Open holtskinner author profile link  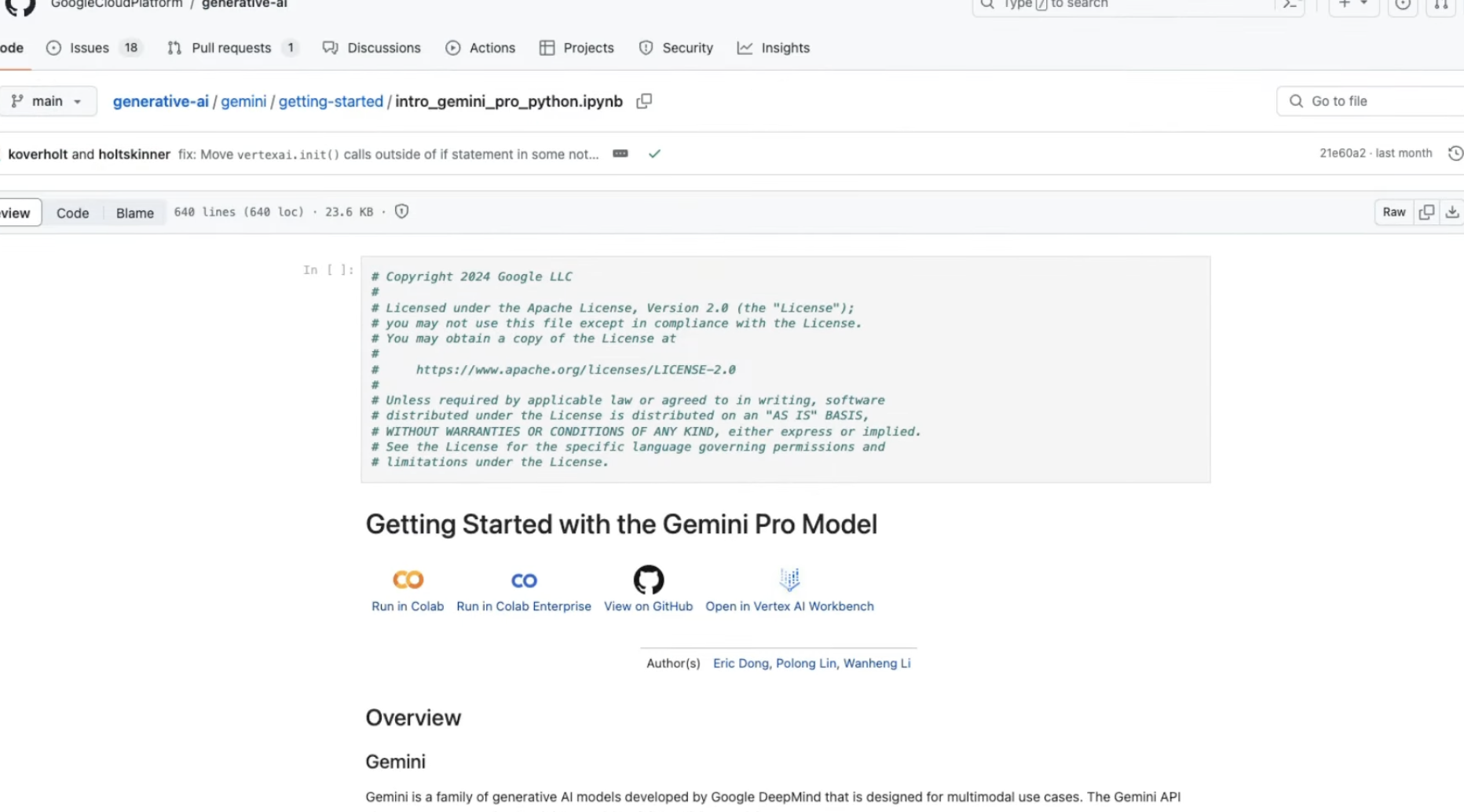coord(134,154)
